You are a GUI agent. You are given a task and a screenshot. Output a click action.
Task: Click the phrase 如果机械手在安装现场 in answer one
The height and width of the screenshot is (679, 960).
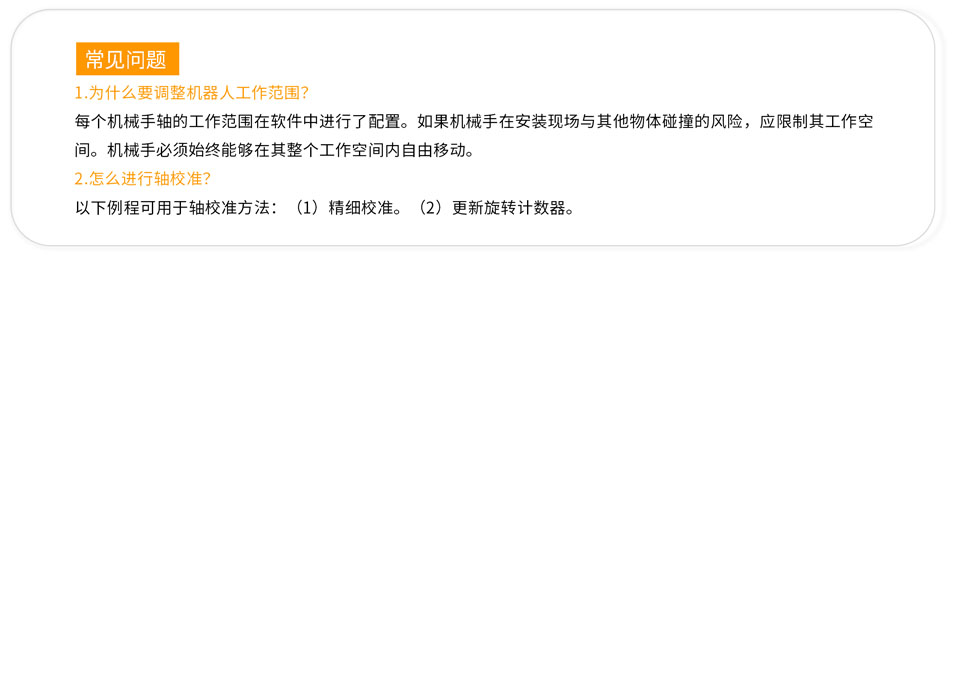coord(498,121)
